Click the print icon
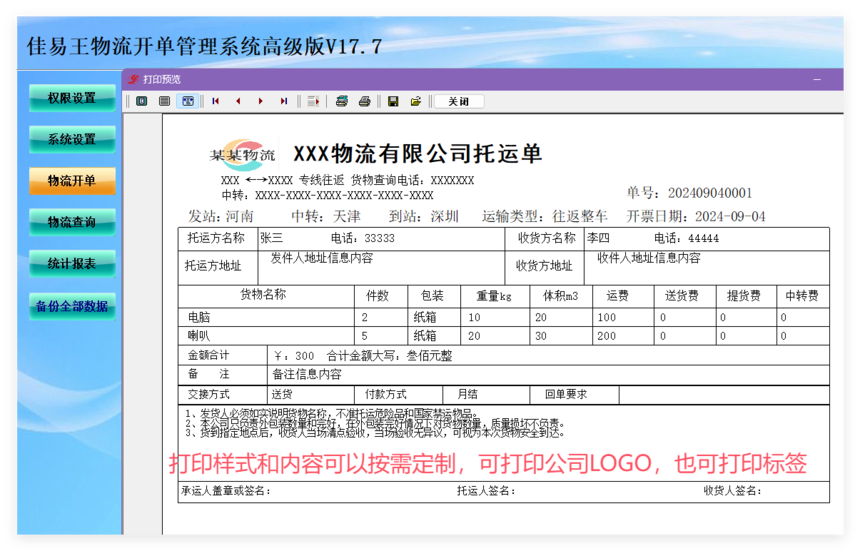 point(365,101)
